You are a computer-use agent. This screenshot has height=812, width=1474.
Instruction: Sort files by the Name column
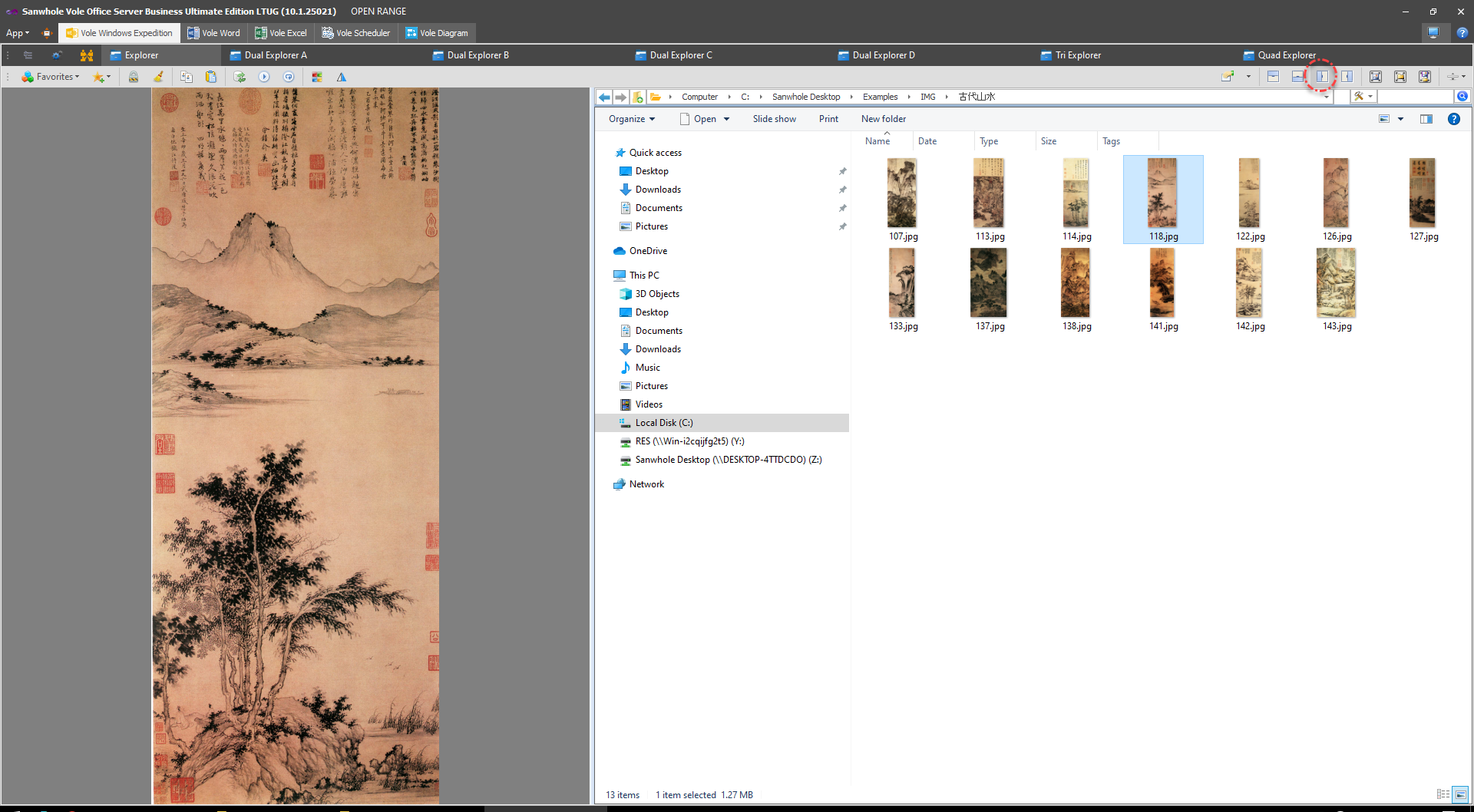pyautogui.click(x=877, y=141)
